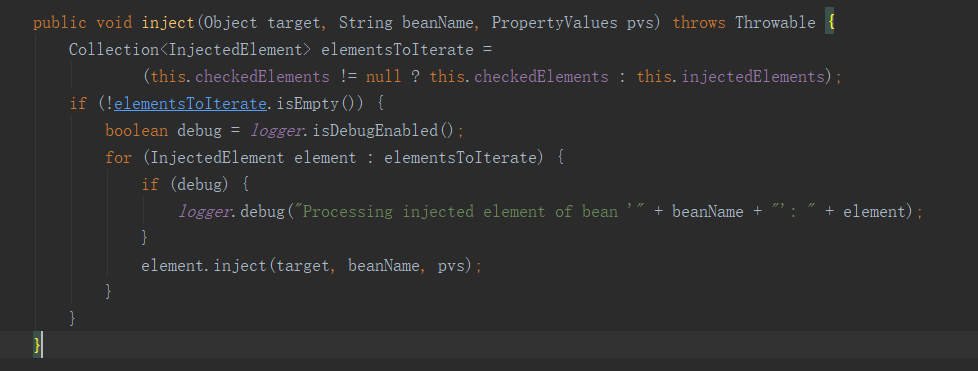Click the boolean keyword
This screenshot has height=371, width=978.
point(137,131)
